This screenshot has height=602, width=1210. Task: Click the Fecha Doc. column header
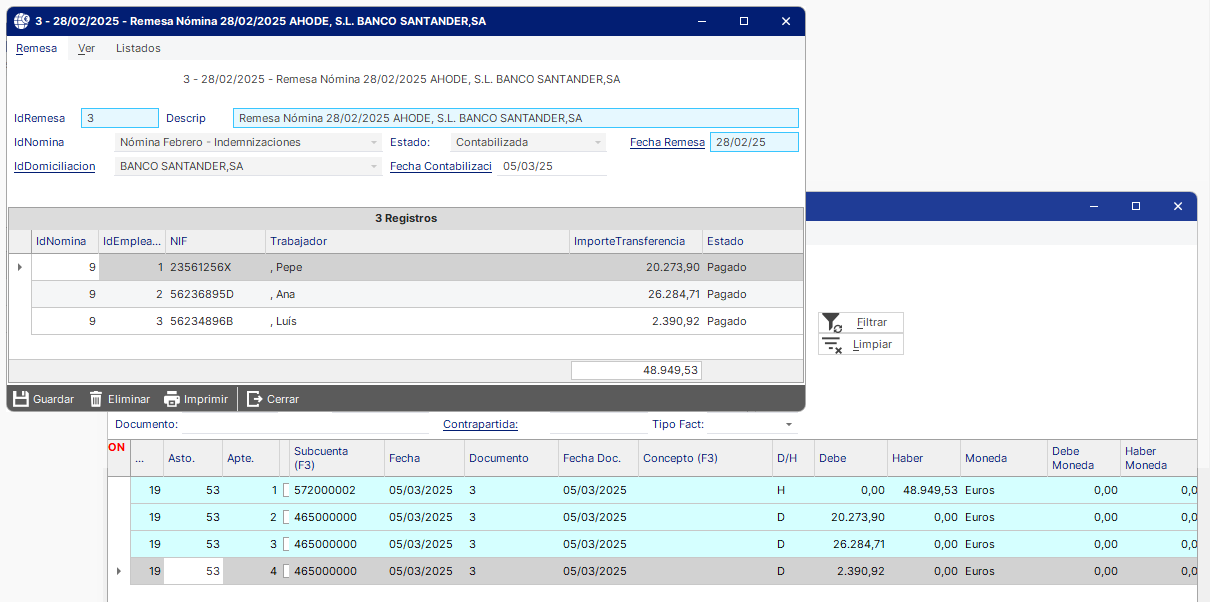tap(598, 458)
